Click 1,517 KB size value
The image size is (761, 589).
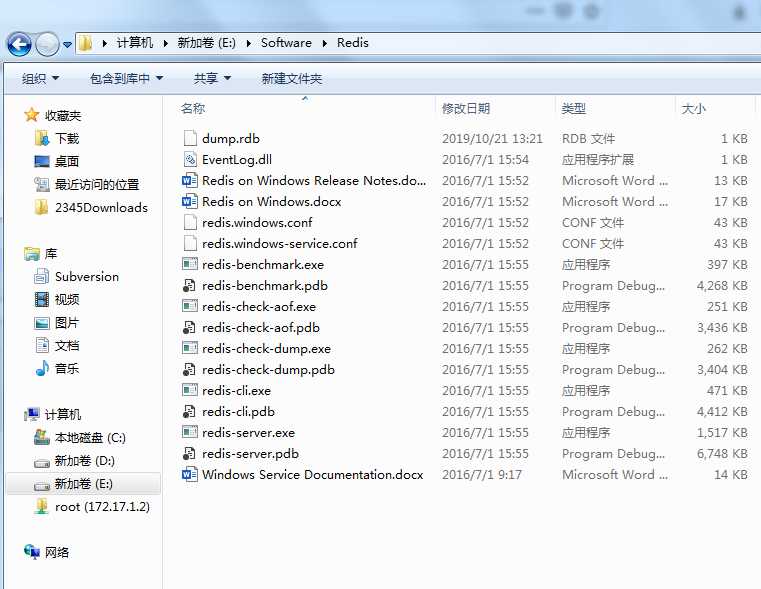click(x=722, y=432)
